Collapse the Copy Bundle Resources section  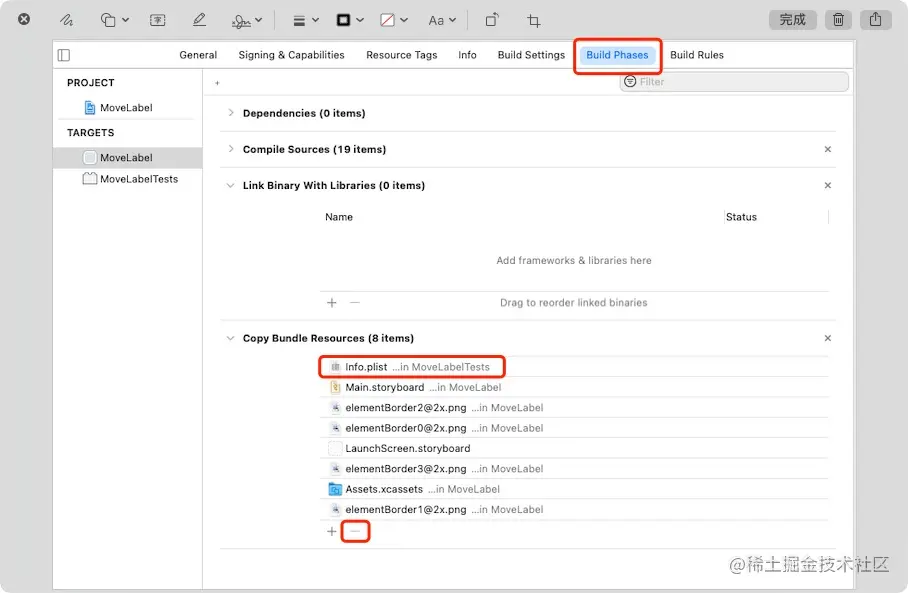tap(230, 338)
